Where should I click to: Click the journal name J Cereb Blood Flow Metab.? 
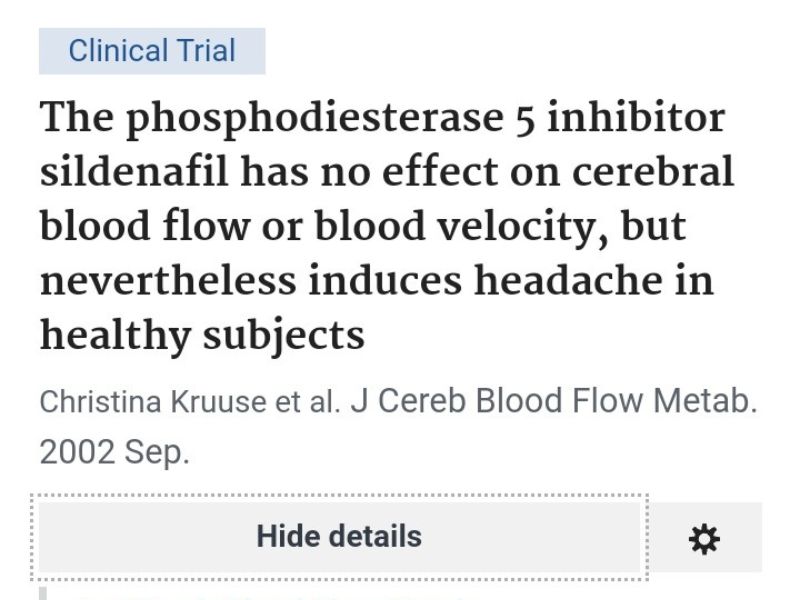point(554,401)
